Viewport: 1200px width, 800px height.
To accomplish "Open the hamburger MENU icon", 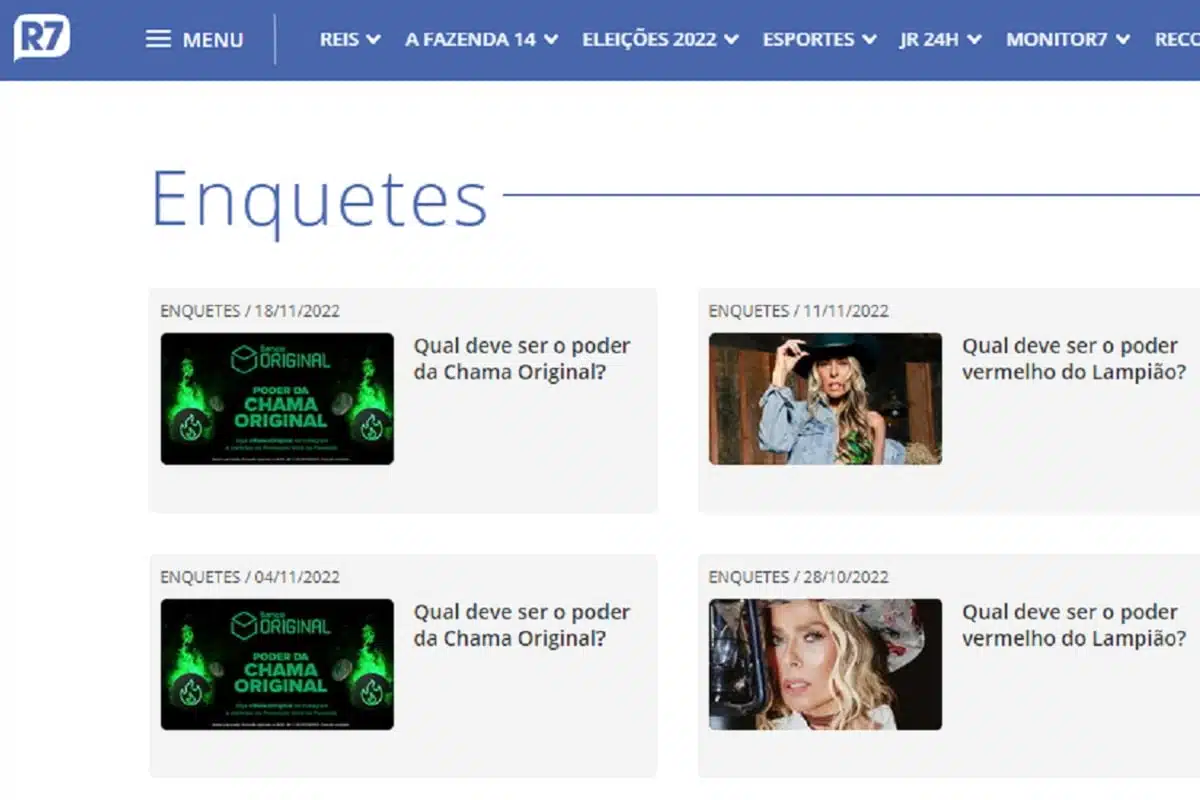I will (158, 40).
